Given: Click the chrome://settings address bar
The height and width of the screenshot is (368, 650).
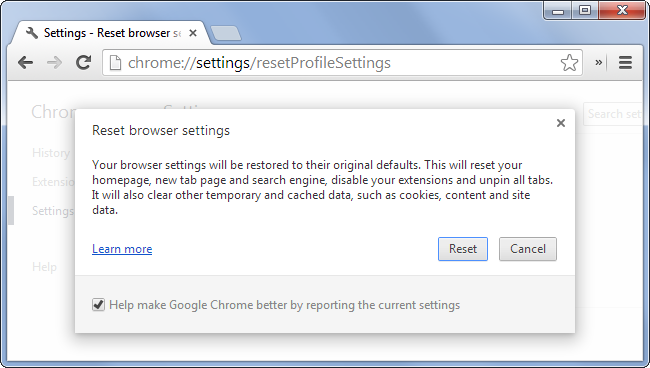Looking at the screenshot, I should click(x=342, y=63).
